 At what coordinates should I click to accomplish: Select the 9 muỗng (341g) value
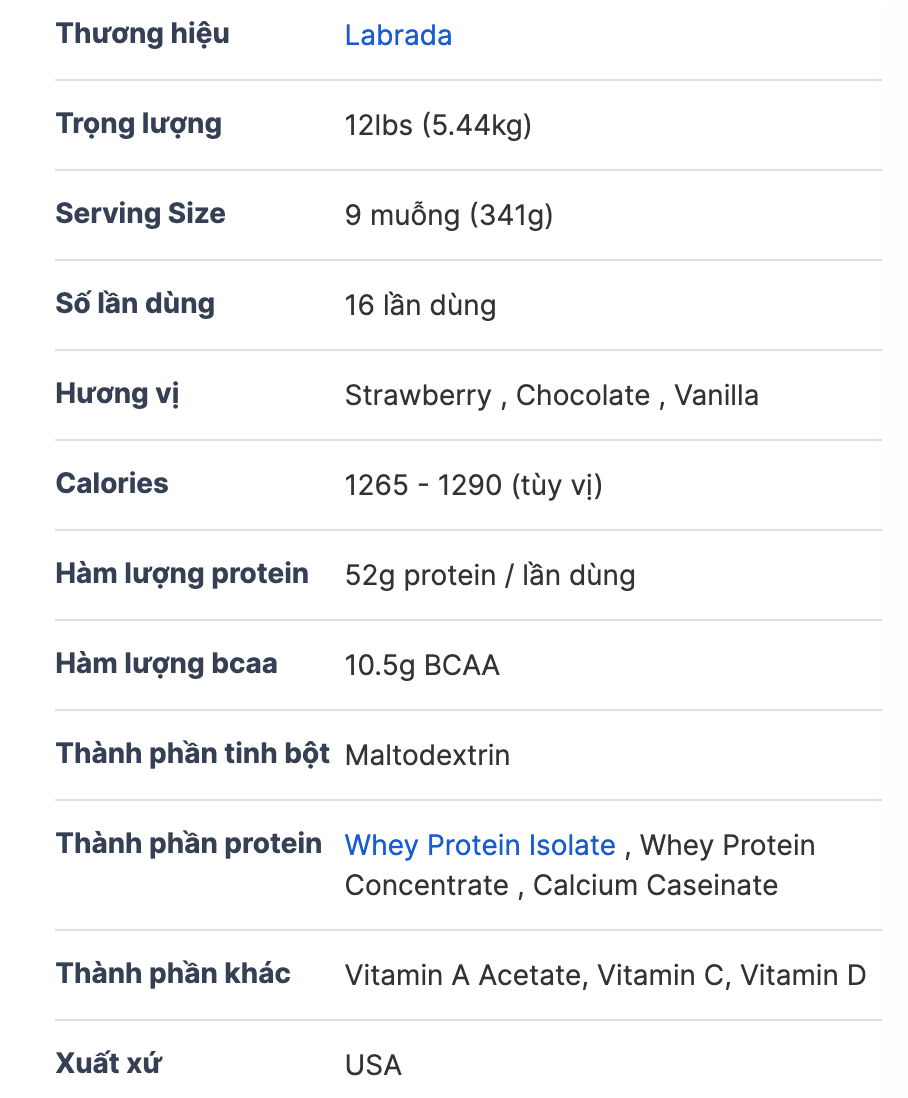449,216
